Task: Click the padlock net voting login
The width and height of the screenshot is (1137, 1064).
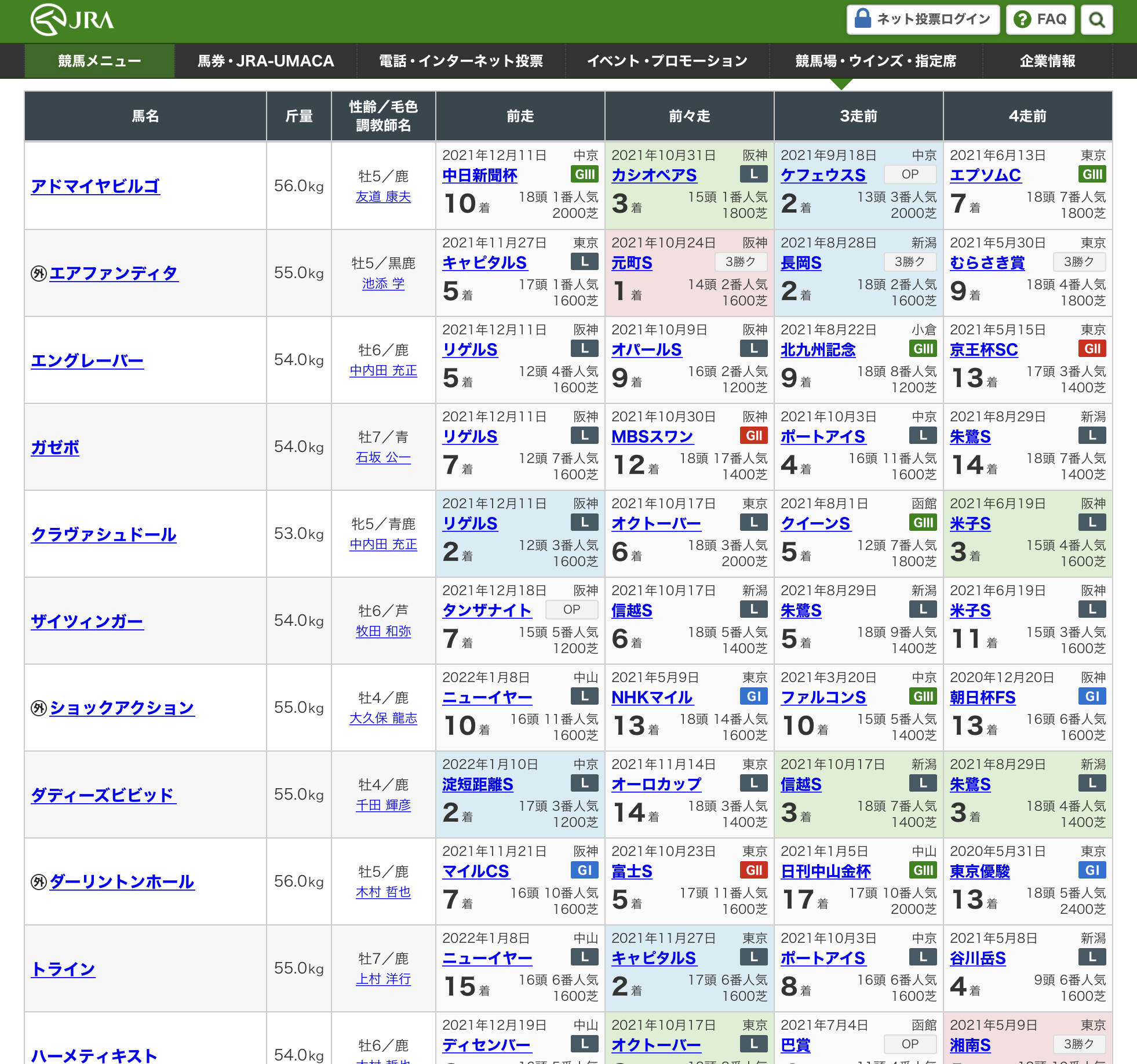Action: [x=923, y=20]
